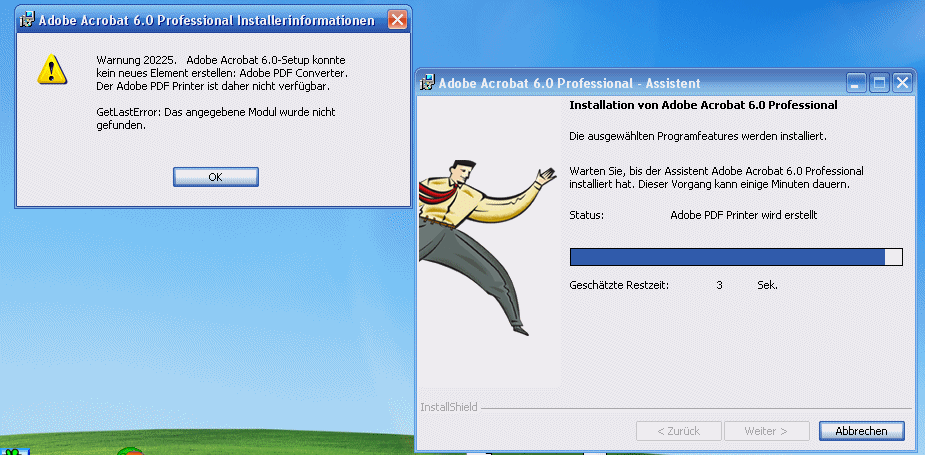Click the 'Geschätzte Restzeit:' label
This screenshot has height=455, width=925.
(619, 285)
